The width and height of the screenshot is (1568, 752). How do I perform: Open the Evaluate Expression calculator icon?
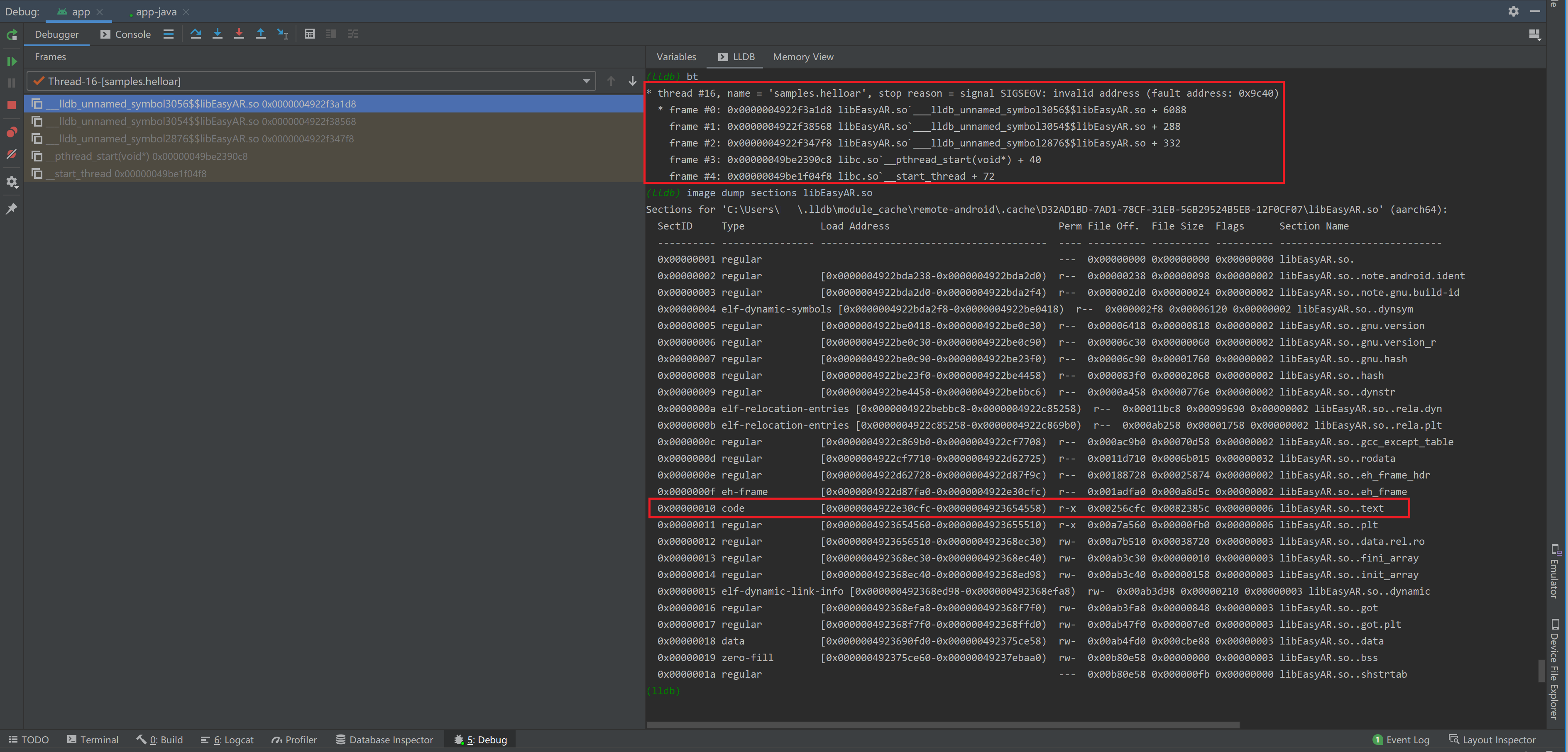[x=310, y=34]
